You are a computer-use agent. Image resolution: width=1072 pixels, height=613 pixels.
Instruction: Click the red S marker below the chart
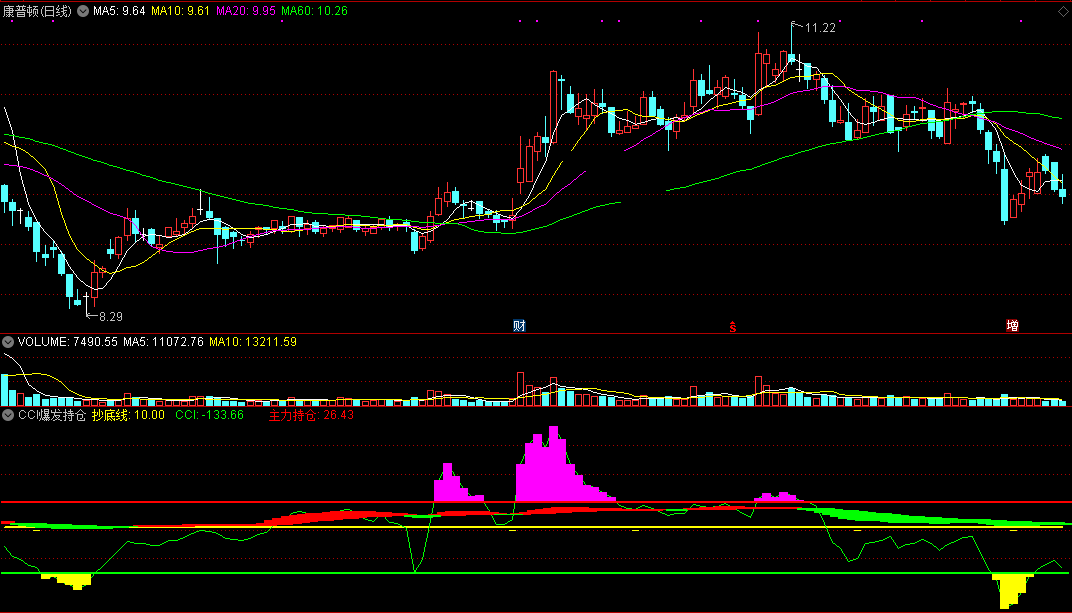coord(732,327)
